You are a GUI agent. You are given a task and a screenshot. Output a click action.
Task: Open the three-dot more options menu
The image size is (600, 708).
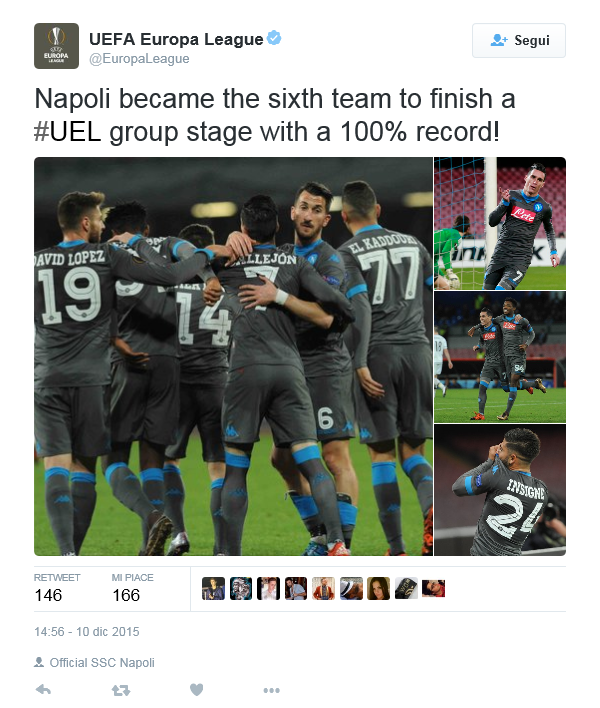coord(272,690)
